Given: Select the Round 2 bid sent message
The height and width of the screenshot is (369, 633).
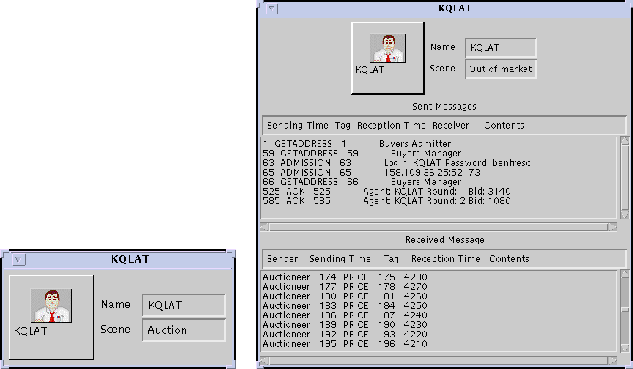Looking at the screenshot, I should click(x=386, y=201).
